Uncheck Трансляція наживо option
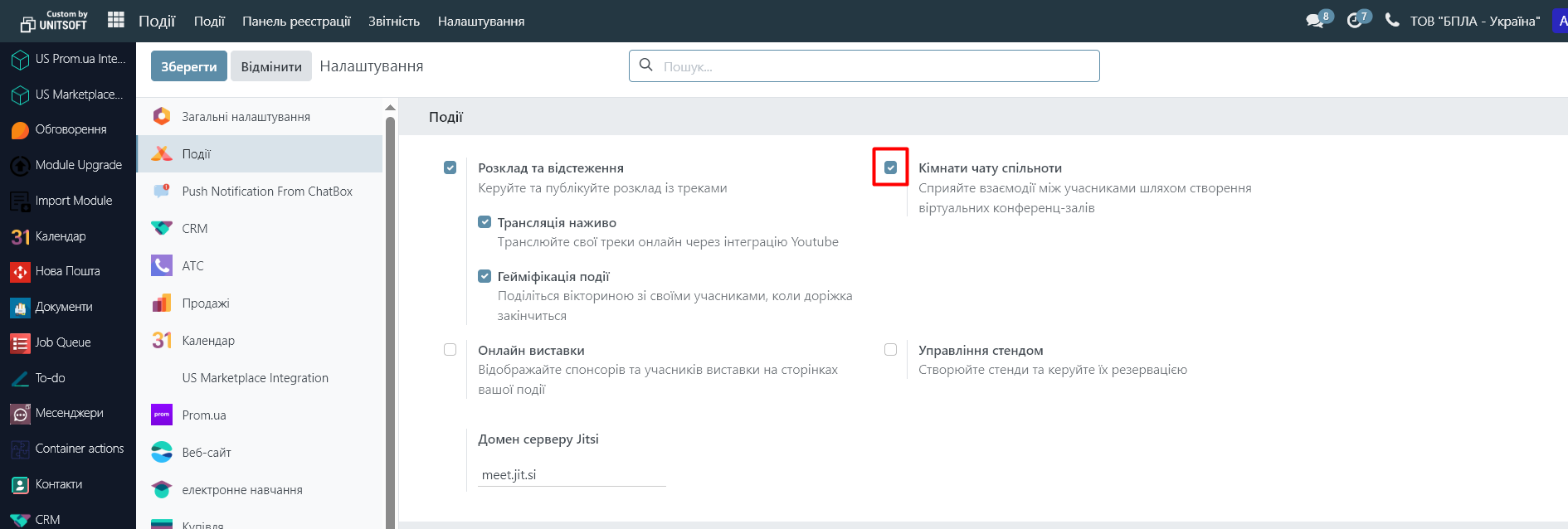This screenshot has height=529, width=1568. 485,222
